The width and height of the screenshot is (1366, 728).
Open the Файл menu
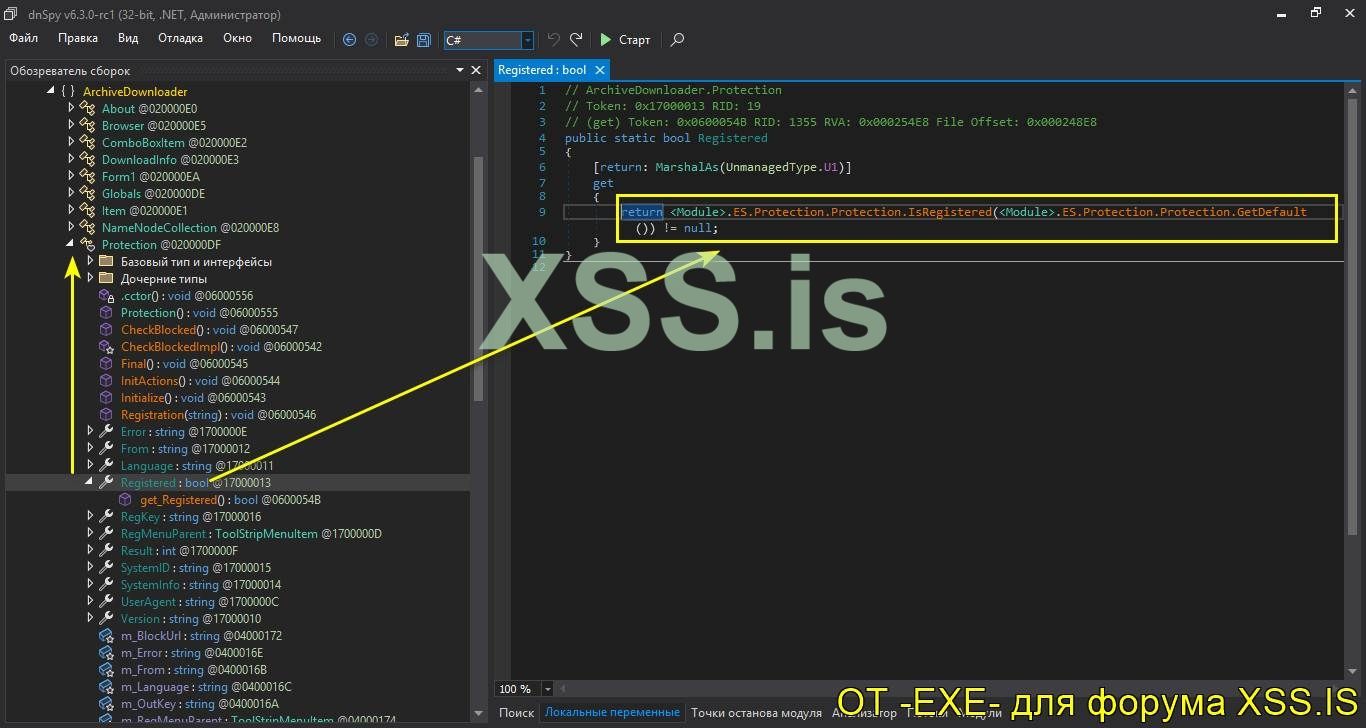point(24,38)
